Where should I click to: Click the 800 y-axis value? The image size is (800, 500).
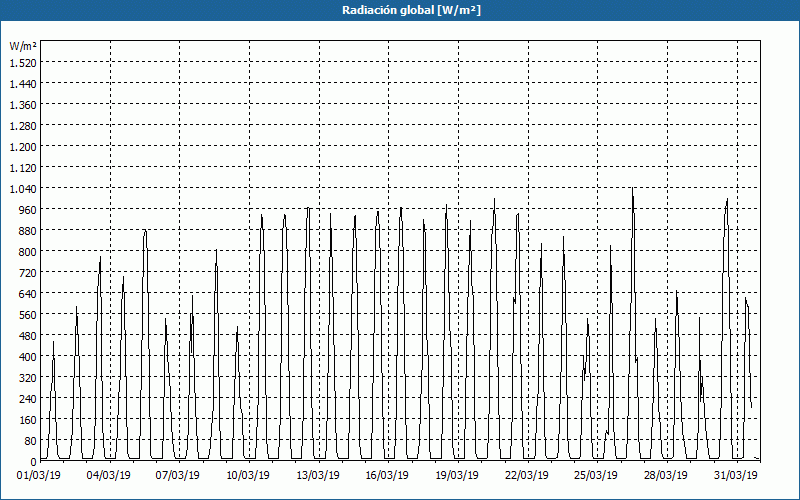click(28, 252)
